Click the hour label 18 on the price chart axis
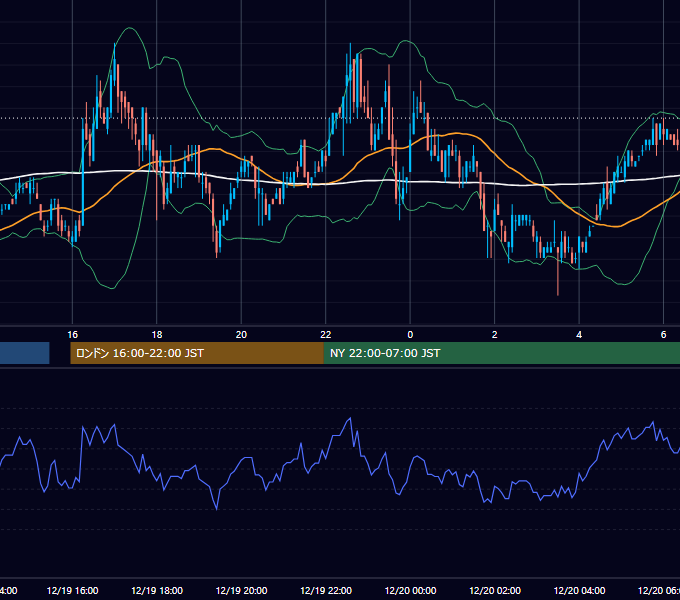 tap(157, 334)
